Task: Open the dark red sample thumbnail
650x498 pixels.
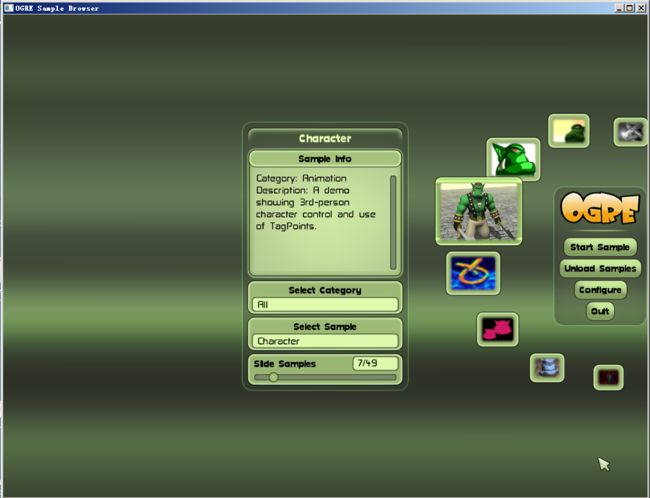Action: coord(608,377)
